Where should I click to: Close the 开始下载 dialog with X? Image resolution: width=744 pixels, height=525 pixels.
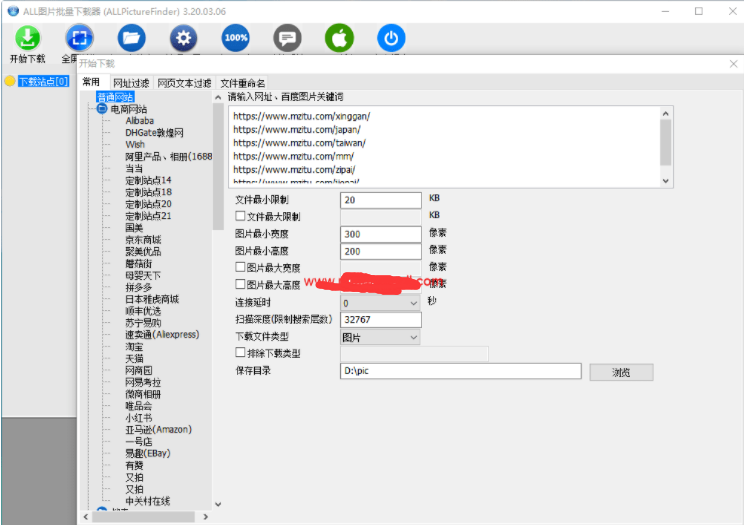tap(733, 64)
